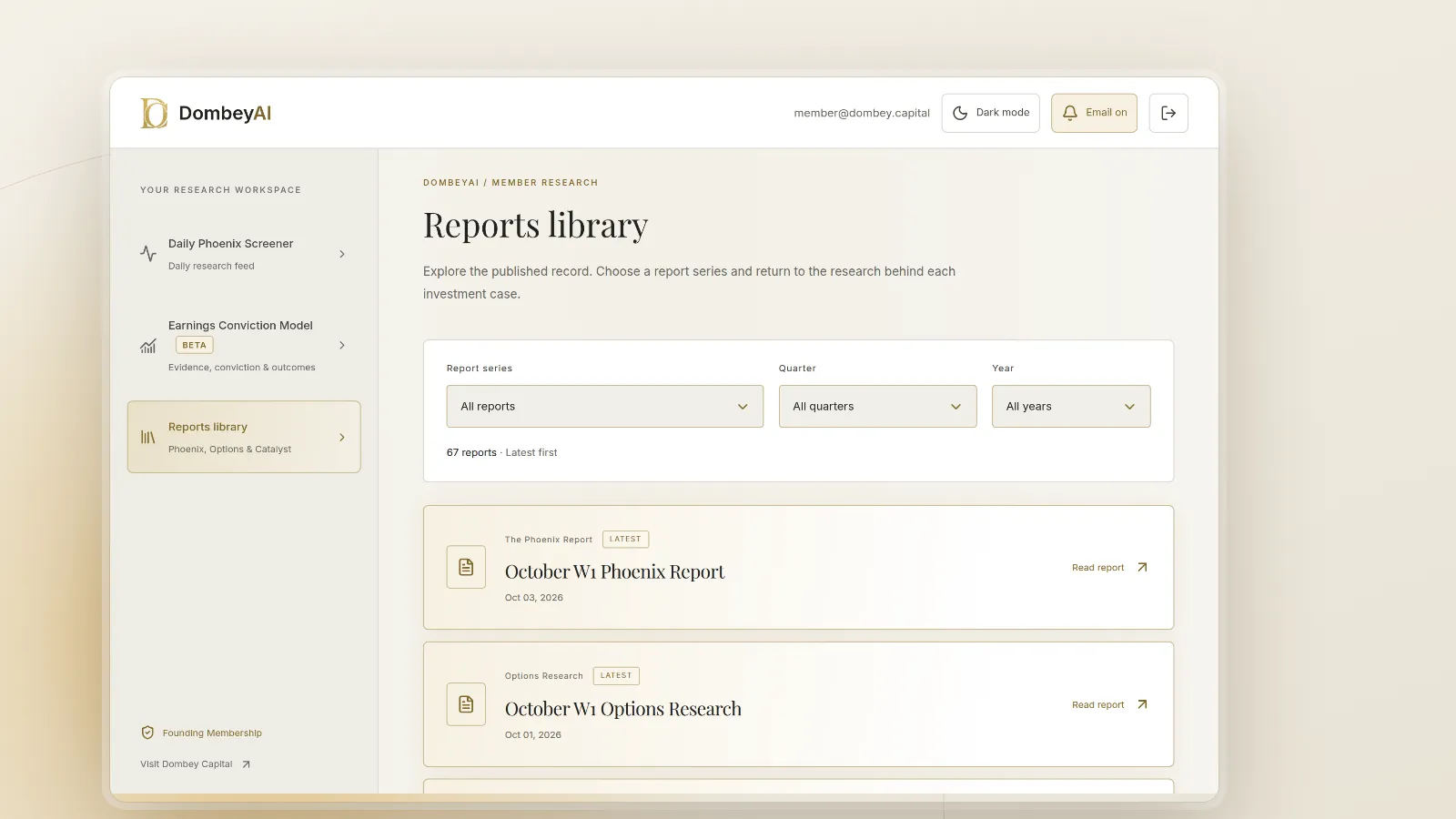Click the Founding Membership link
1456x819 pixels.
coord(201,733)
